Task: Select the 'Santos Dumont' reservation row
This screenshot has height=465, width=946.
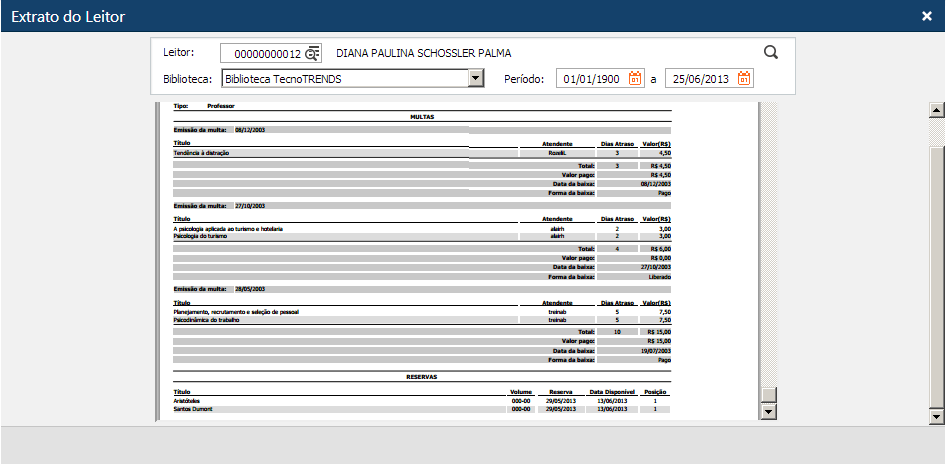Action: (194, 409)
